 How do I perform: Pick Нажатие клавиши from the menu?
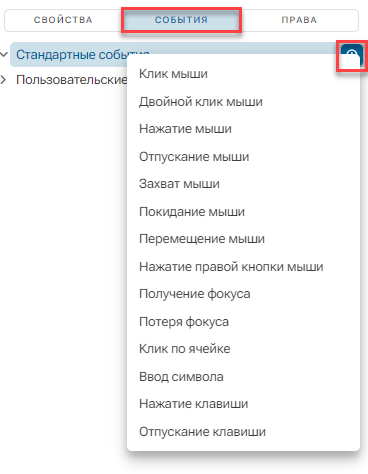point(243,404)
